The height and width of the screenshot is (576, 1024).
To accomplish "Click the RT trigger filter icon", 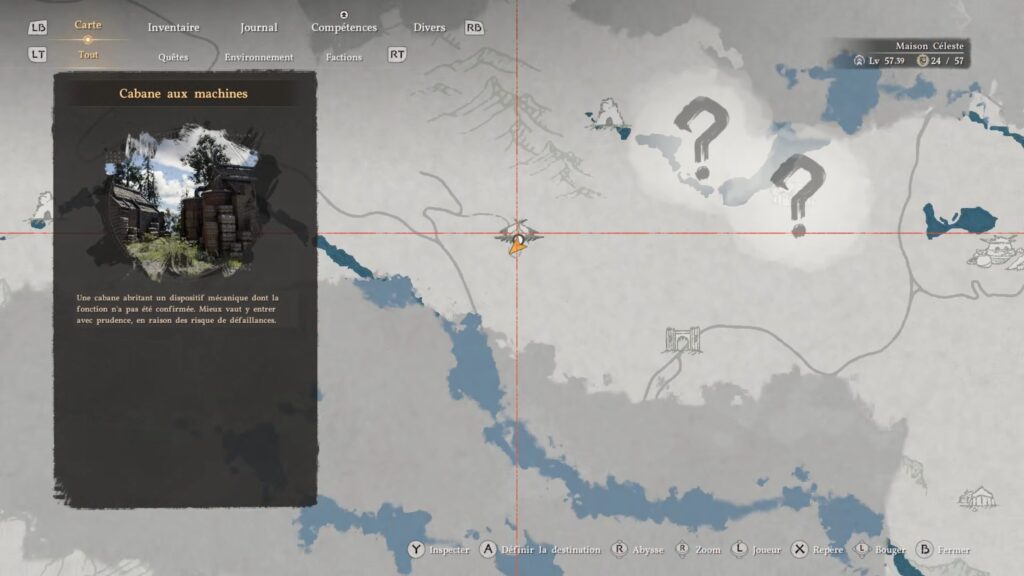I will tap(397, 55).
